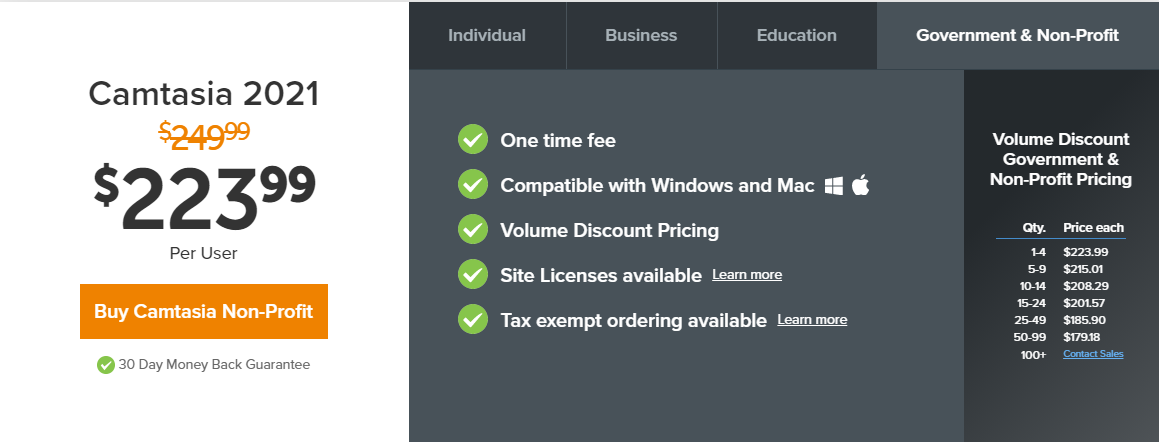Select the Education tab
The height and width of the screenshot is (442, 1159).
[x=796, y=35]
